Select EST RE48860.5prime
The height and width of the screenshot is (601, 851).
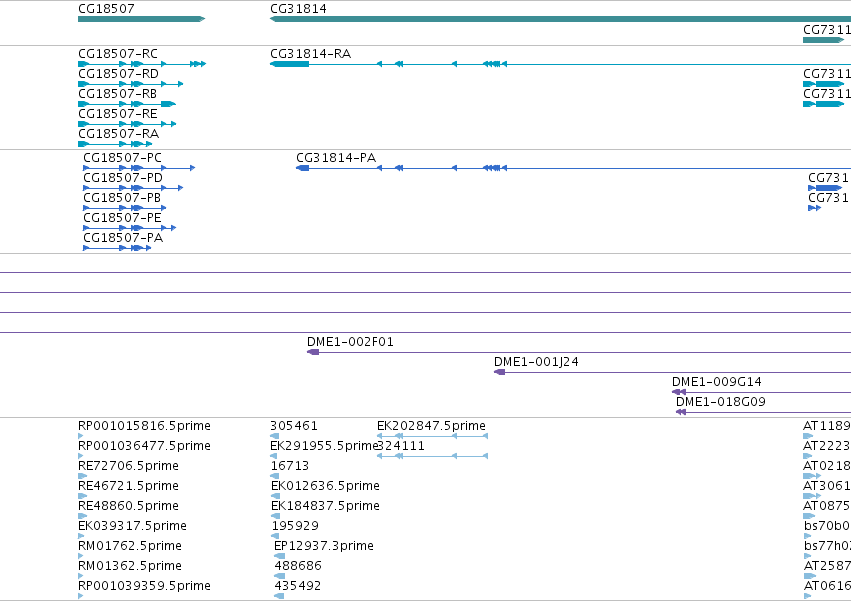point(128,507)
